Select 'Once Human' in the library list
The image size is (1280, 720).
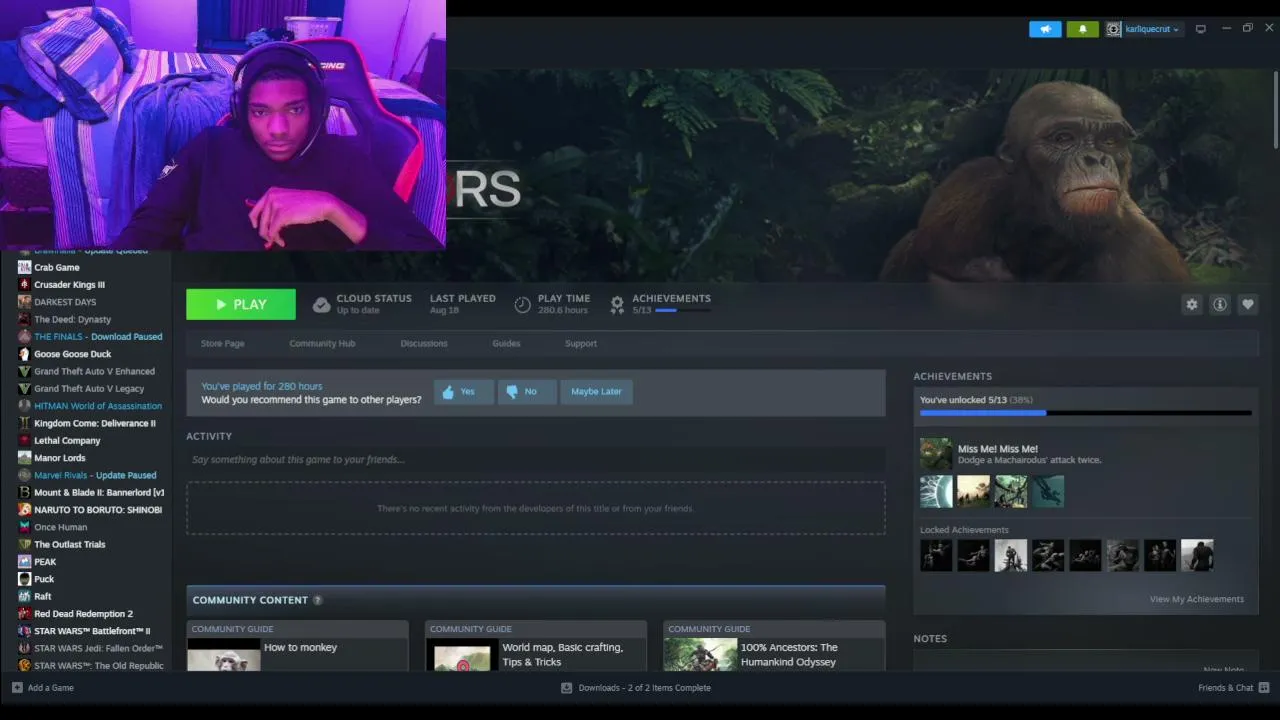[61, 527]
